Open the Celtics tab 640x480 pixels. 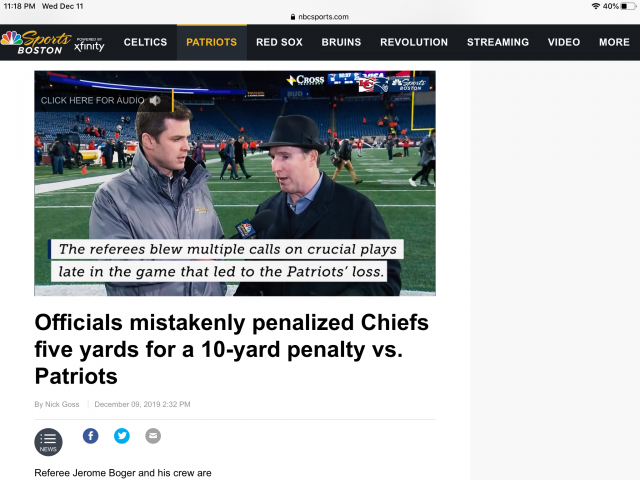(x=145, y=42)
